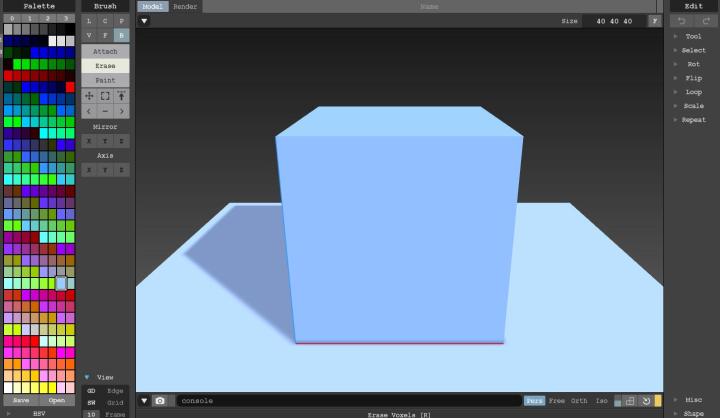Open the console dropdown triangle
Image resolution: width=720 pixels, height=418 pixels.
click(x=144, y=401)
